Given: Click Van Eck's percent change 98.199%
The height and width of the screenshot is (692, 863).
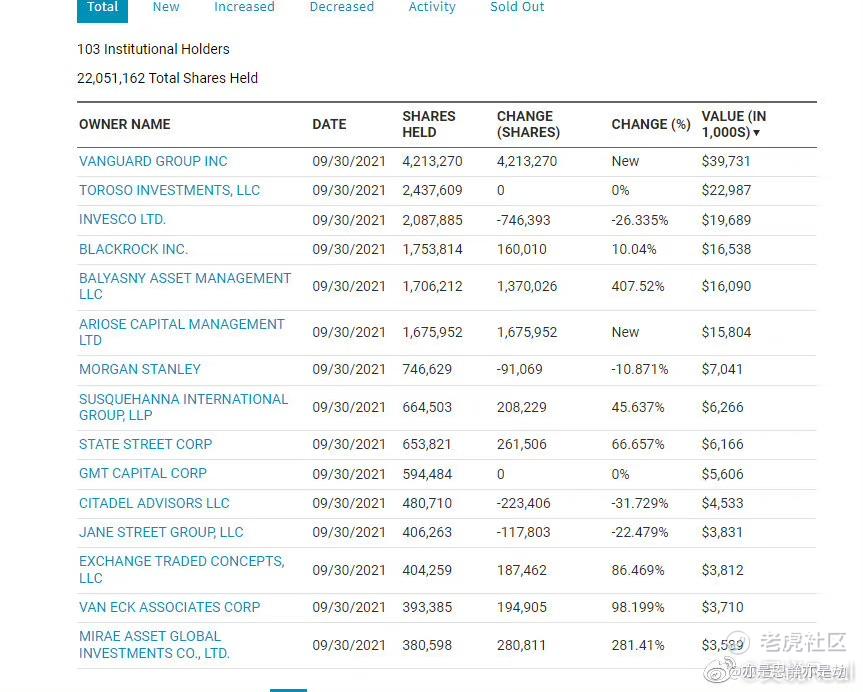Looking at the screenshot, I should [638, 607].
